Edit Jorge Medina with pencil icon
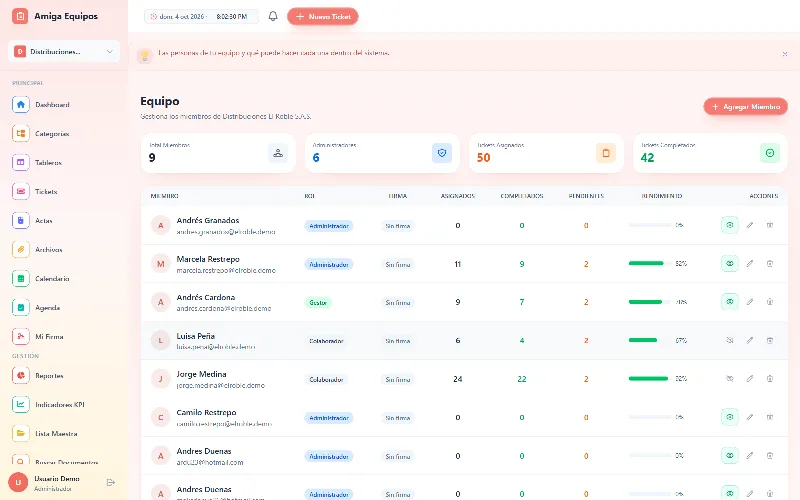 tap(749, 379)
